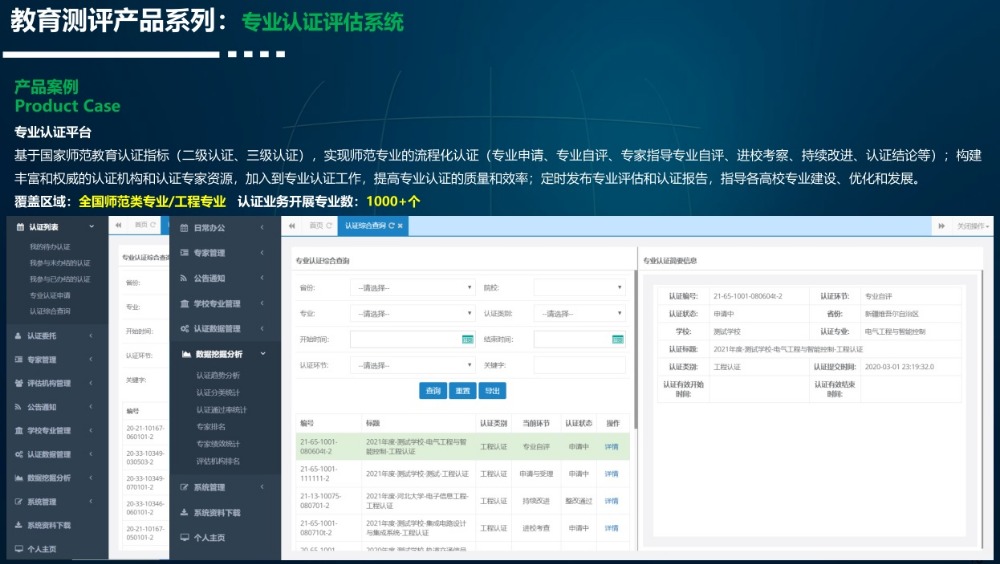Click the calendar icon beside 认证列表
Screen dimensions: 1000x564
point(20,227)
